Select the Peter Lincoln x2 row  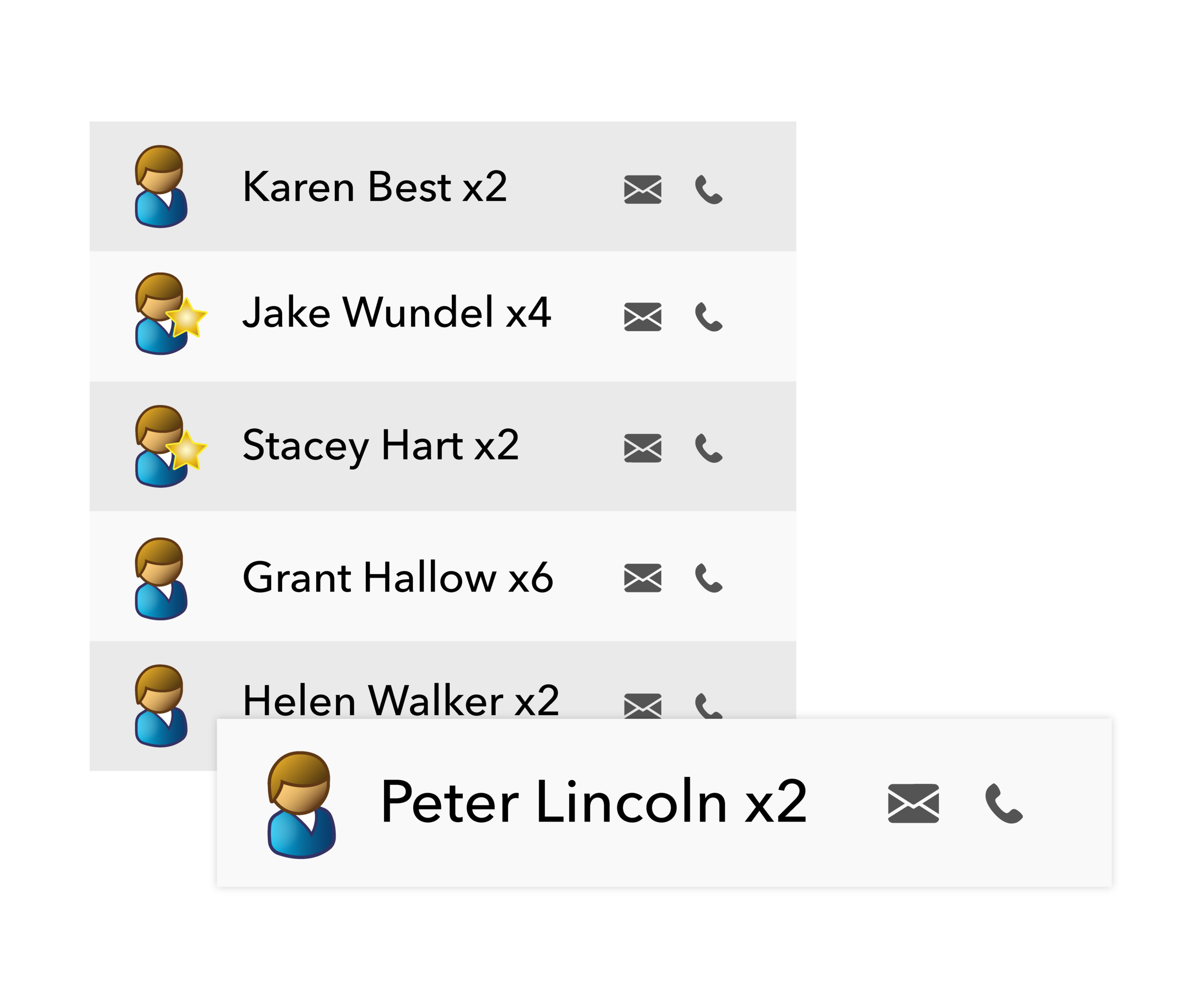(664, 803)
